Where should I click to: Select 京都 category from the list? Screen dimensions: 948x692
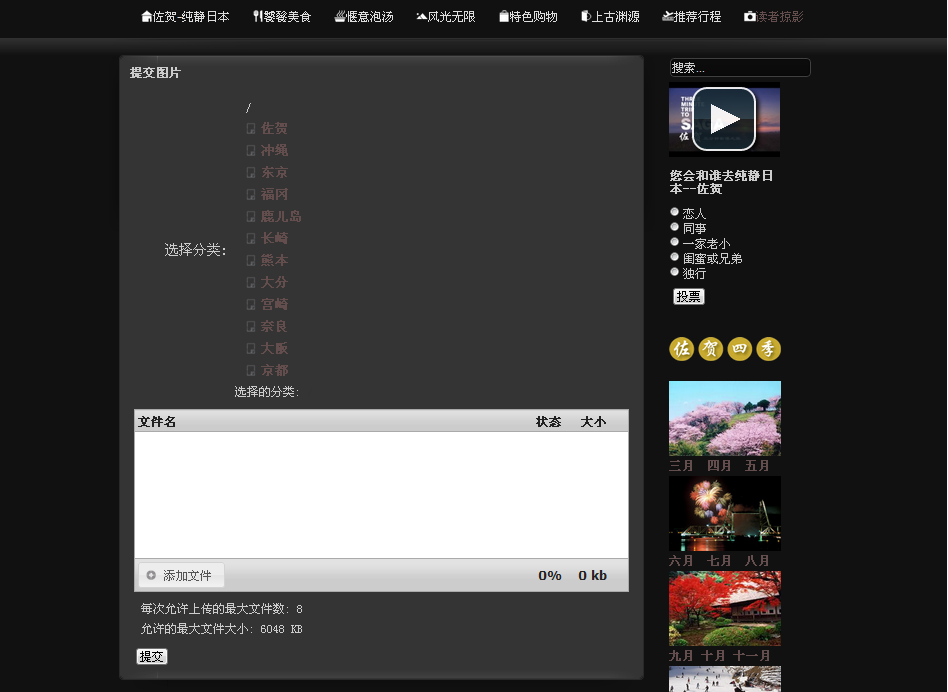coord(274,370)
